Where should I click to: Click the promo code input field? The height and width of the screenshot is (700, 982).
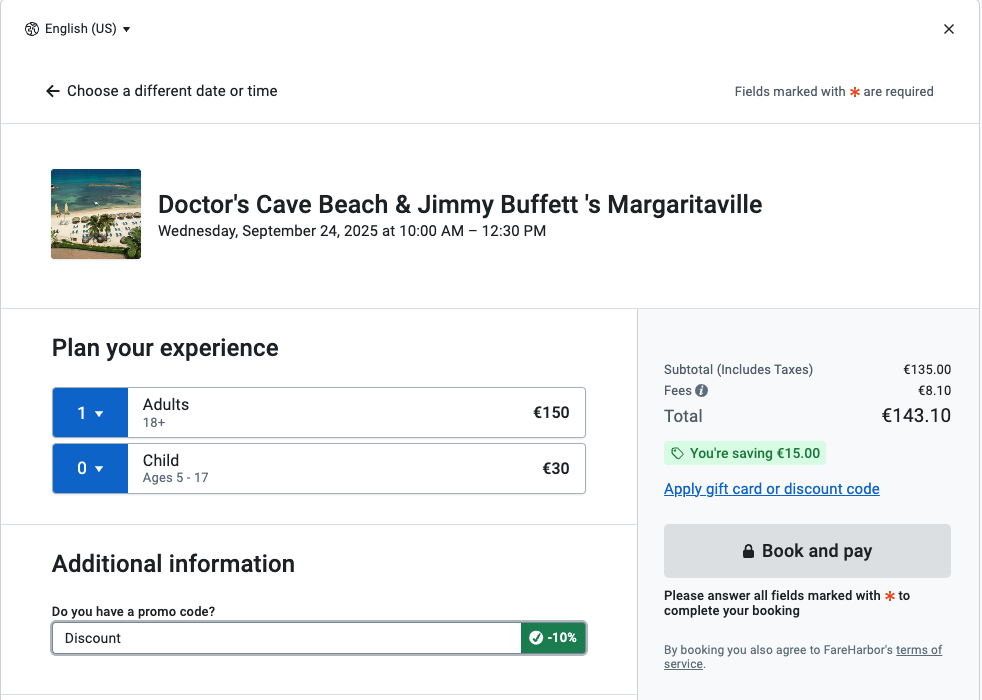point(286,638)
